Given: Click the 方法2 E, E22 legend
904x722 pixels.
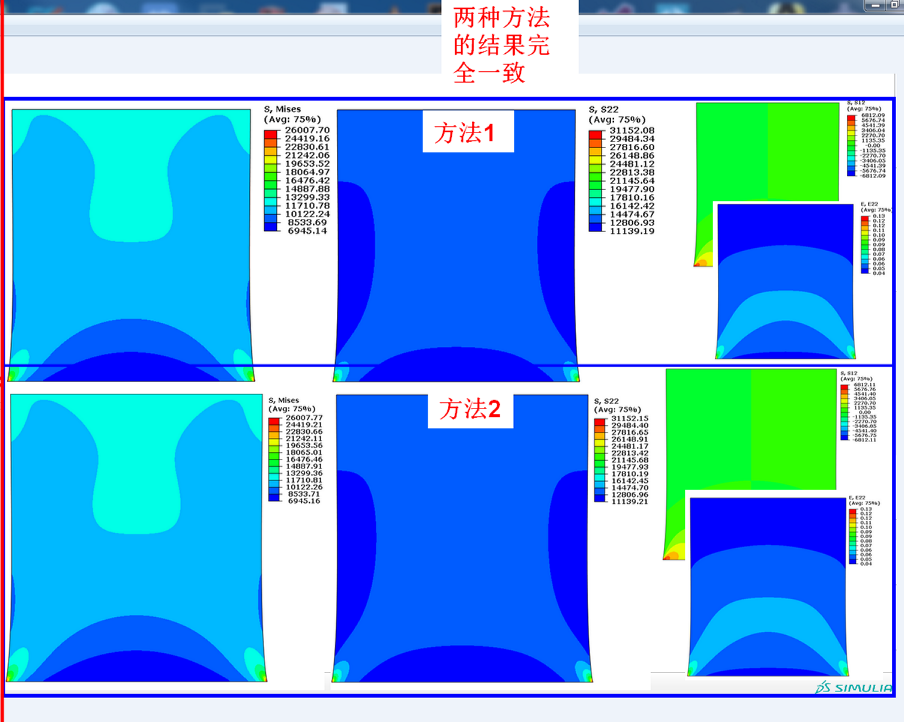Looking at the screenshot, I should [863, 533].
